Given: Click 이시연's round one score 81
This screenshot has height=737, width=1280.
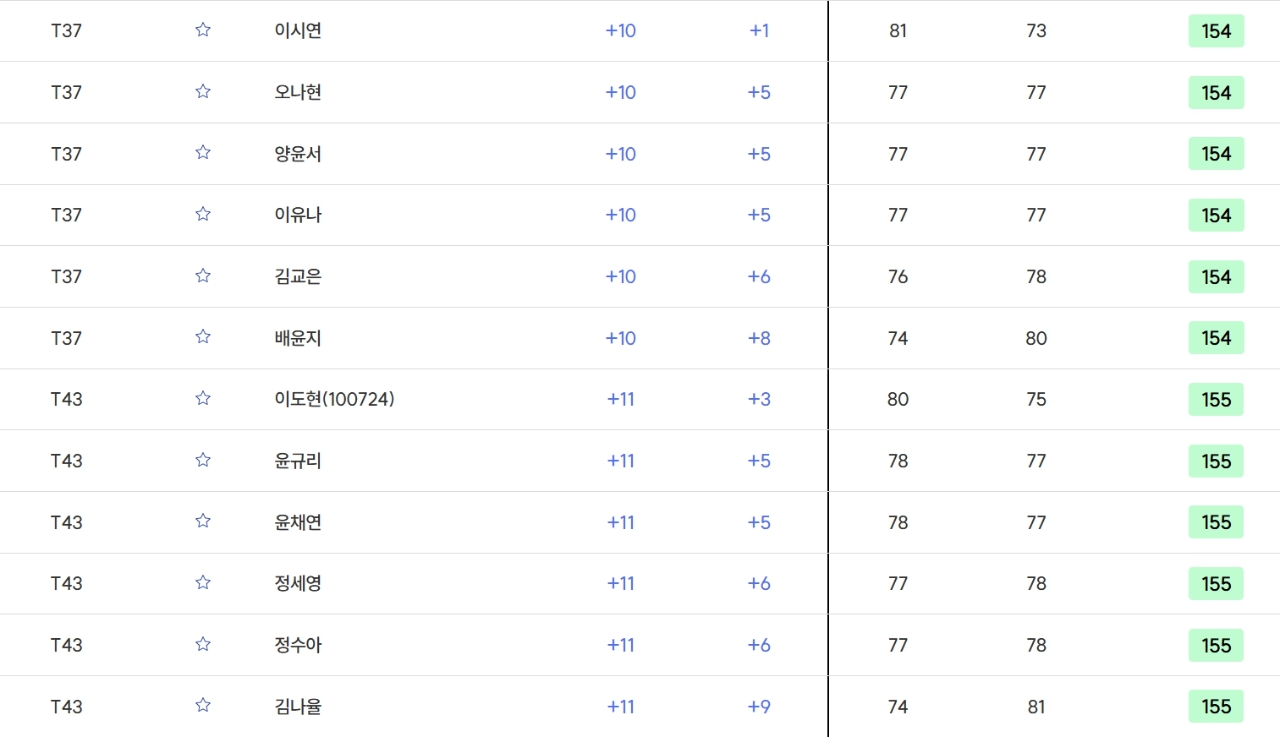Looking at the screenshot, I should click(898, 31).
